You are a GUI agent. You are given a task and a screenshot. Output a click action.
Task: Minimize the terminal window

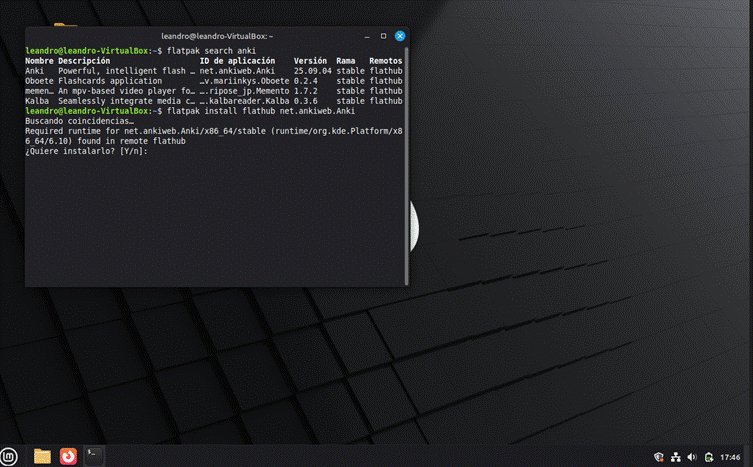click(x=367, y=36)
